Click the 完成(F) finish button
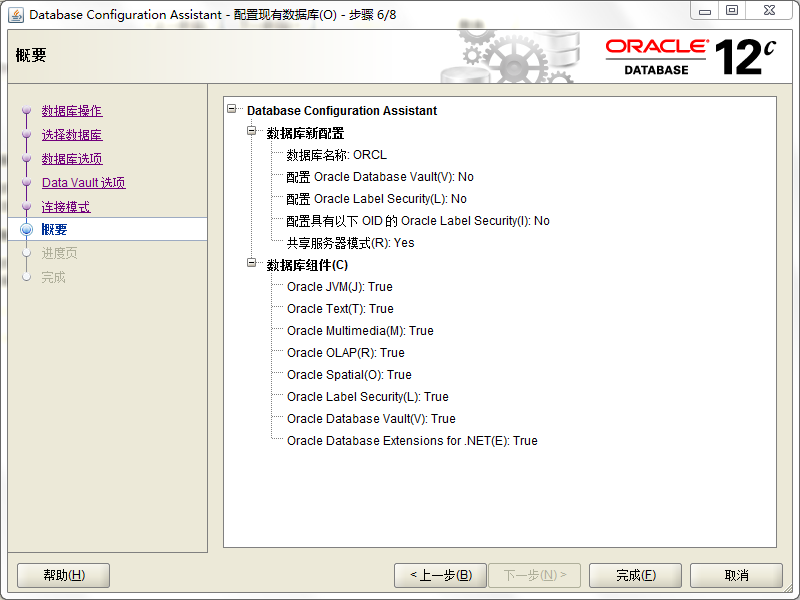Image resolution: width=800 pixels, height=600 pixels. coord(636,576)
